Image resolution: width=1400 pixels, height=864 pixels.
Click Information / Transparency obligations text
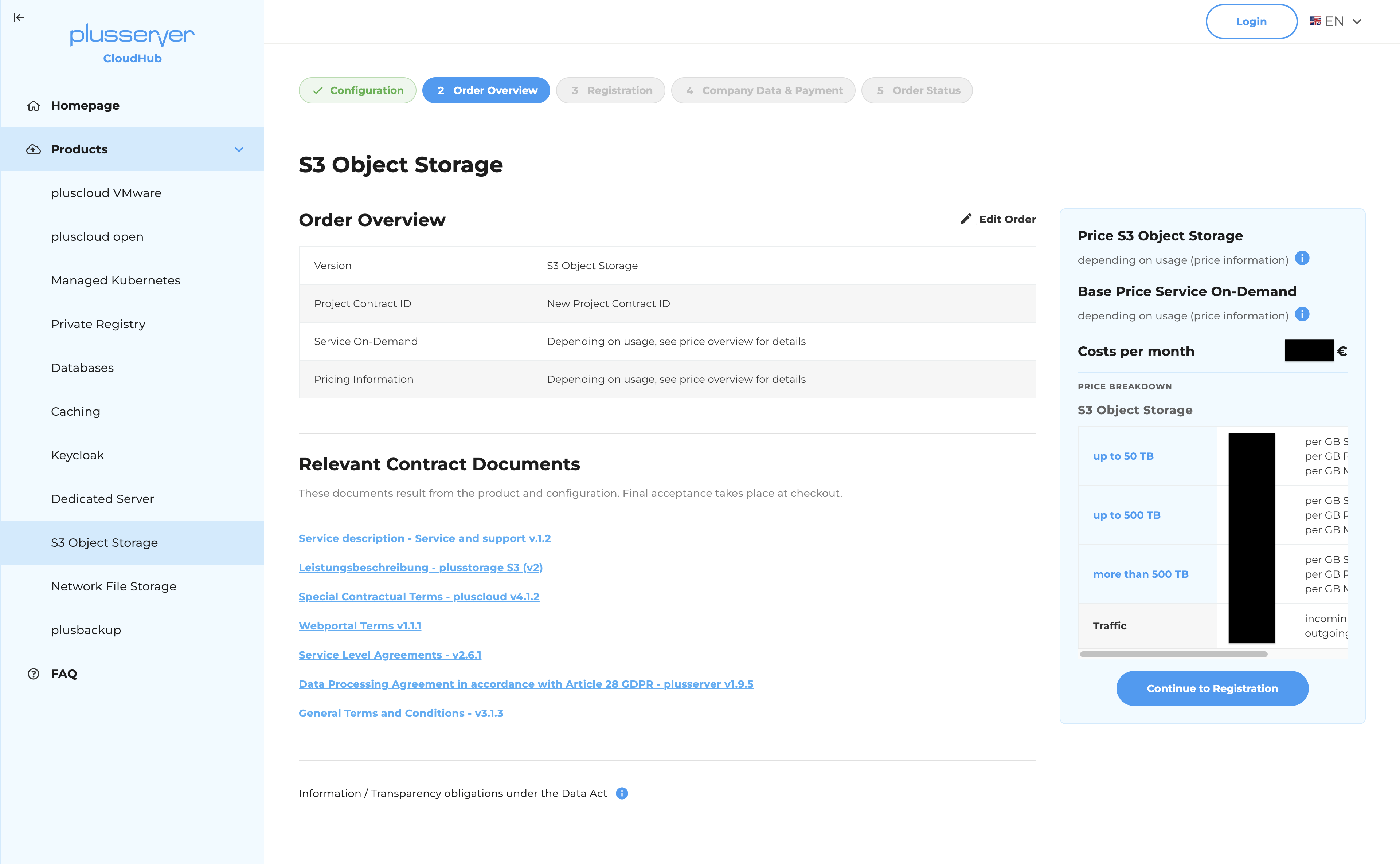[x=453, y=793]
